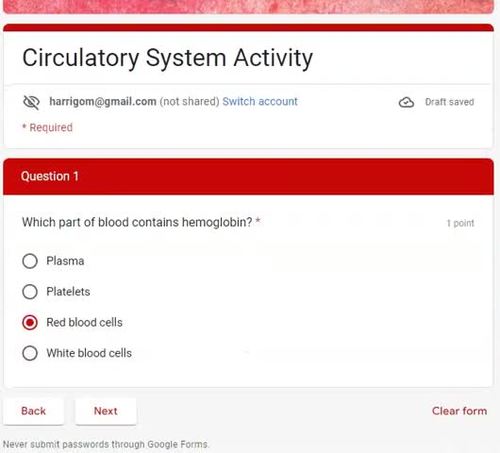Choose the Red blood cells option
This screenshot has height=453, width=500.
click(30, 322)
